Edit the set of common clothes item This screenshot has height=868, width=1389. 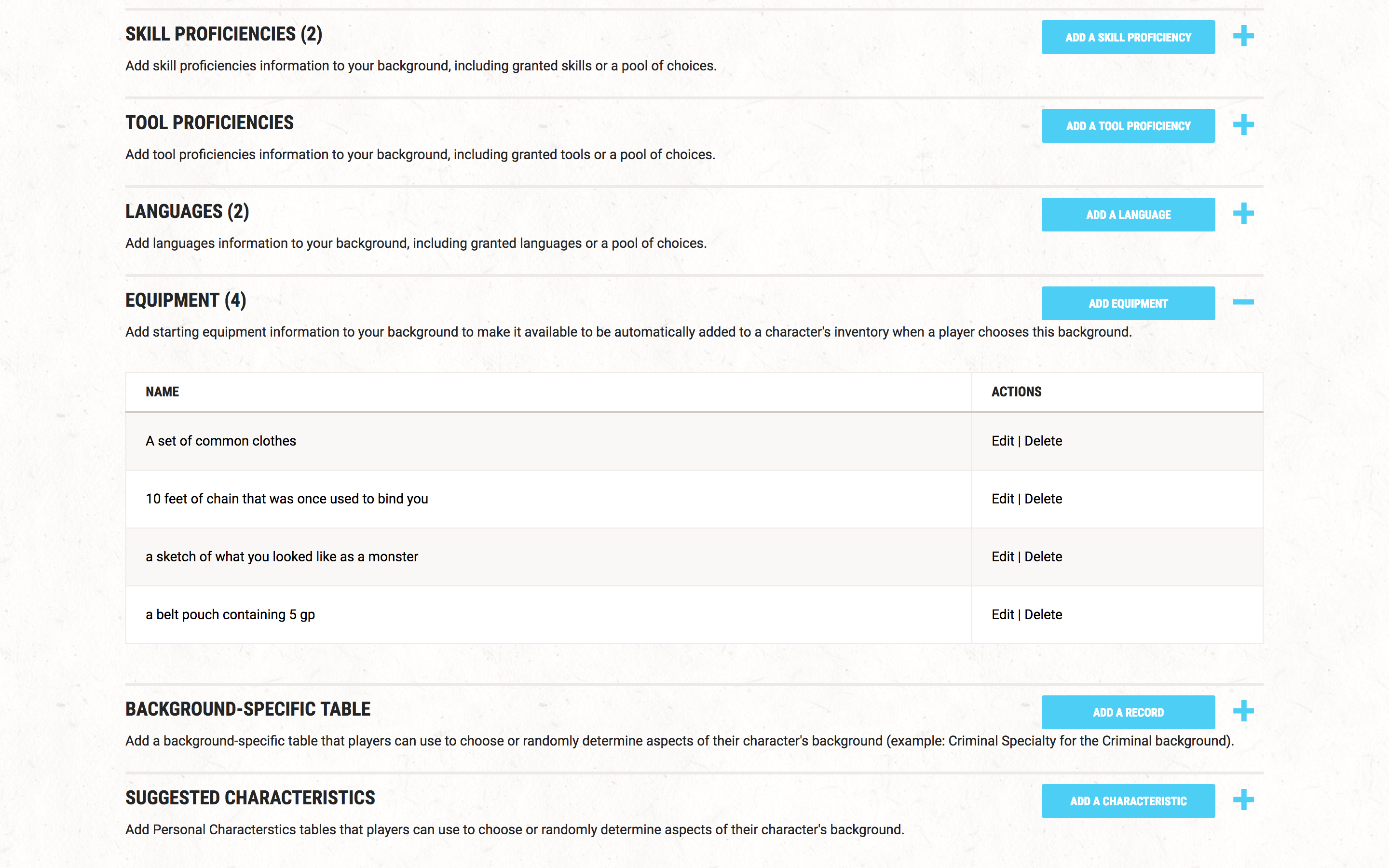click(1002, 441)
